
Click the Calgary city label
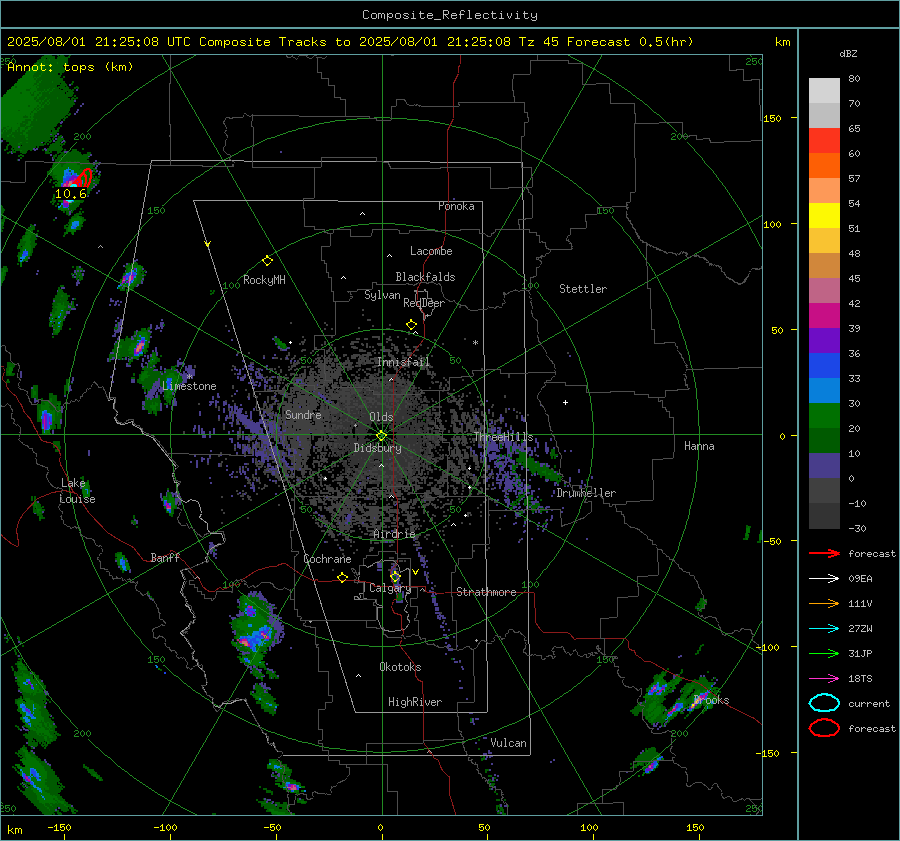click(390, 588)
